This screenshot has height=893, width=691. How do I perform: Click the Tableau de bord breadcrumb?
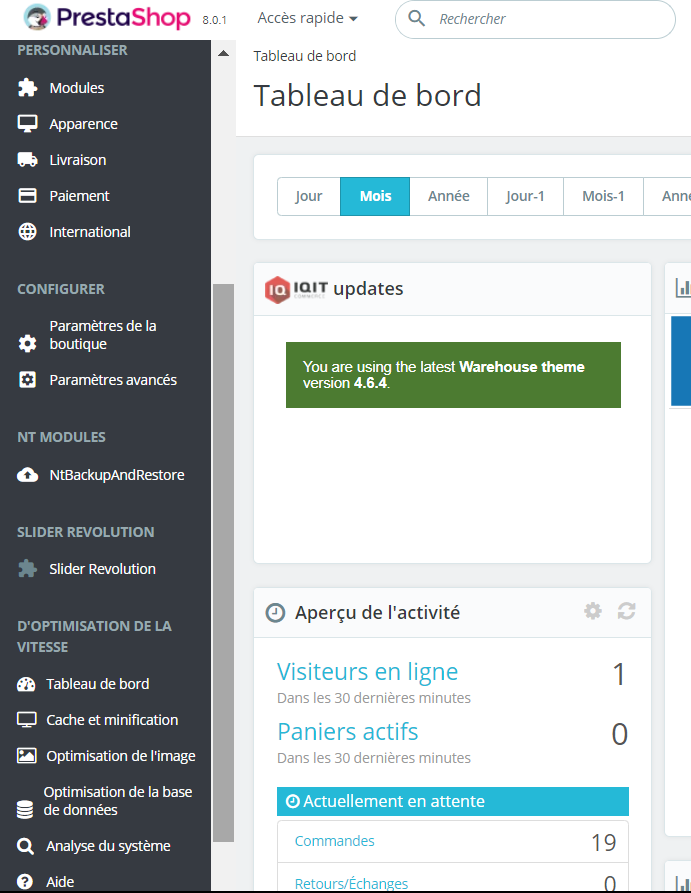[x=305, y=56]
